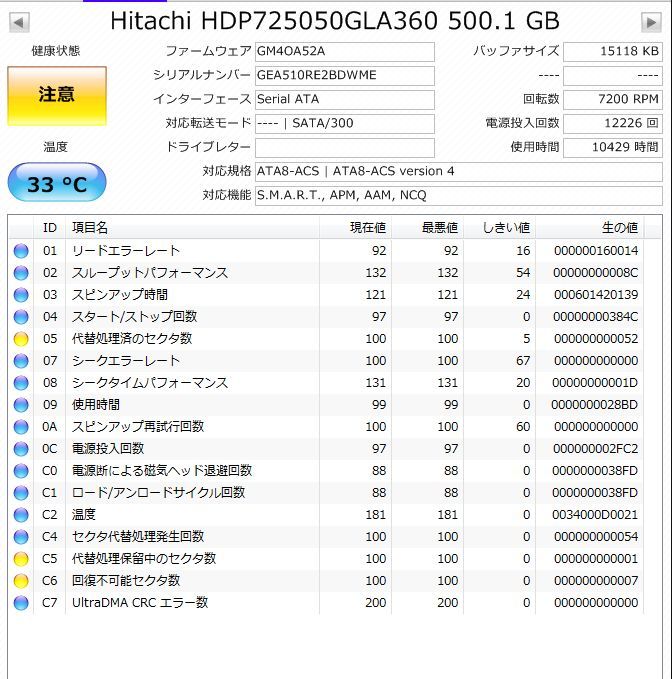Select row スループットパフォーマンス
Image resolution: width=672 pixels, height=679 pixels.
[x=326, y=273]
